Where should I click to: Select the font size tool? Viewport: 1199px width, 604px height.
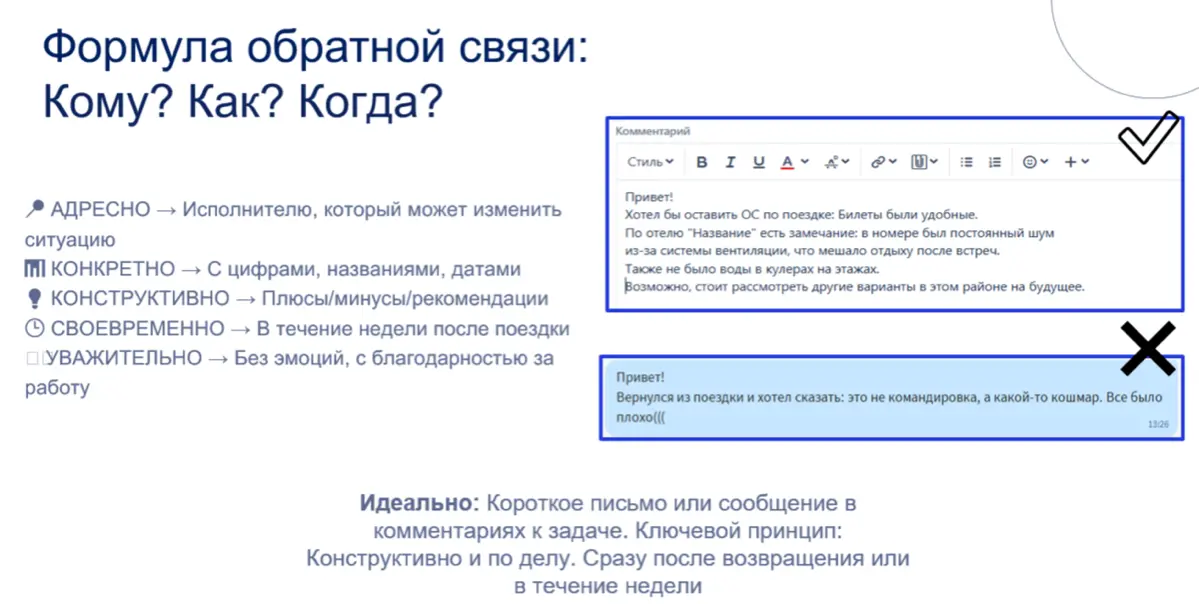click(x=831, y=161)
